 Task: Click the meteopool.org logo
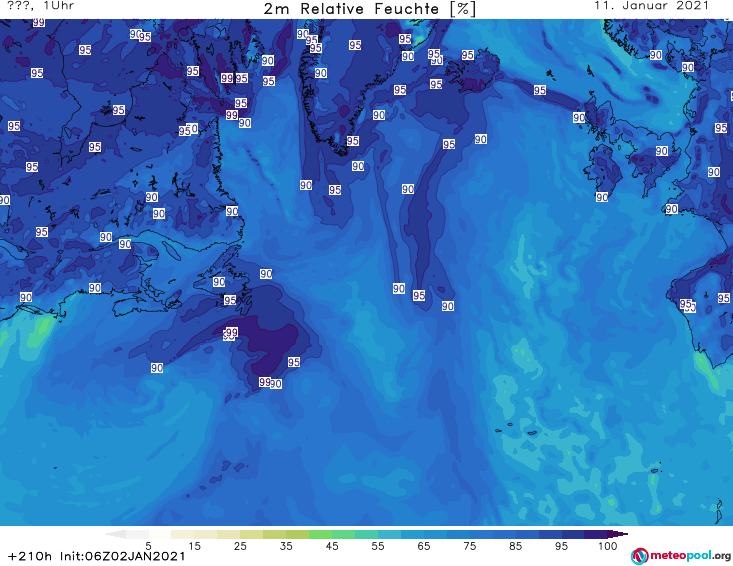point(681,556)
